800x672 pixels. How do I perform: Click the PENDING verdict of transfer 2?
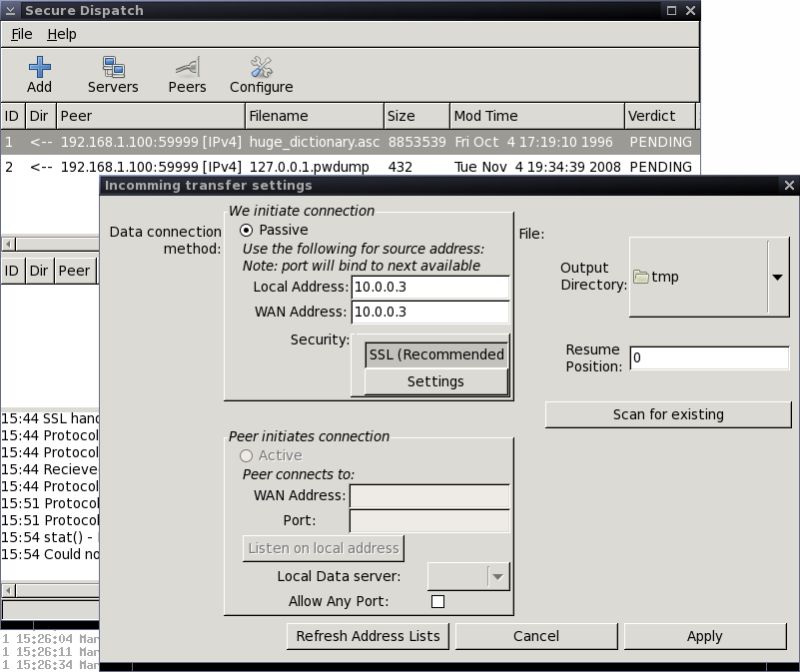pyautogui.click(x=661, y=167)
